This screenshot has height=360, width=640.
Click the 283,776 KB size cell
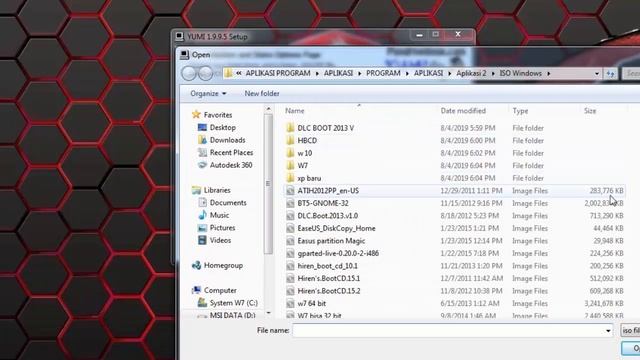click(606, 191)
